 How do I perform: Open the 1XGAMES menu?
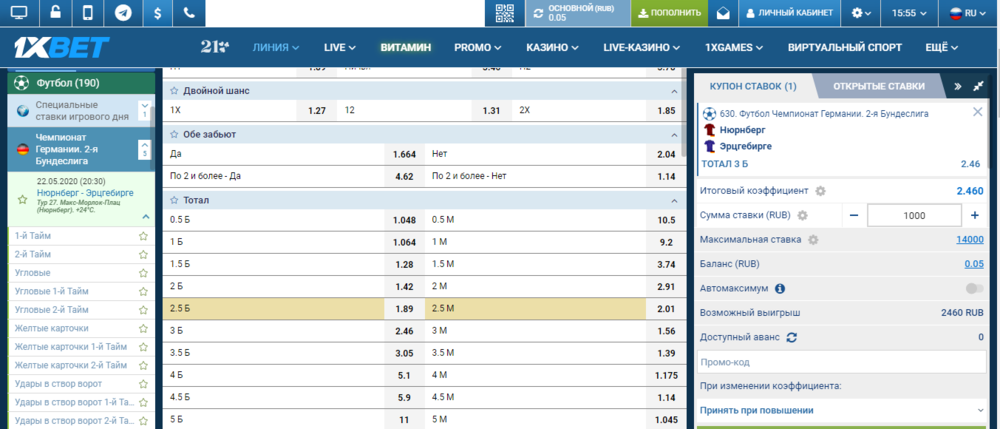click(x=734, y=47)
